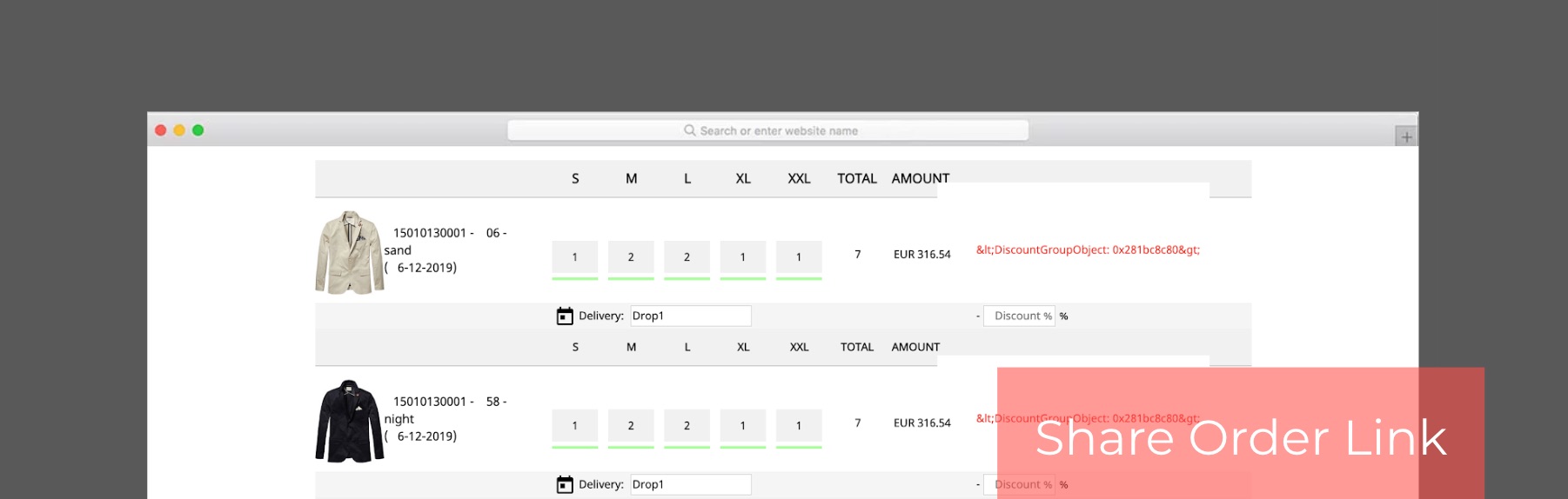Click the sand jacket thumbnail

(x=349, y=252)
